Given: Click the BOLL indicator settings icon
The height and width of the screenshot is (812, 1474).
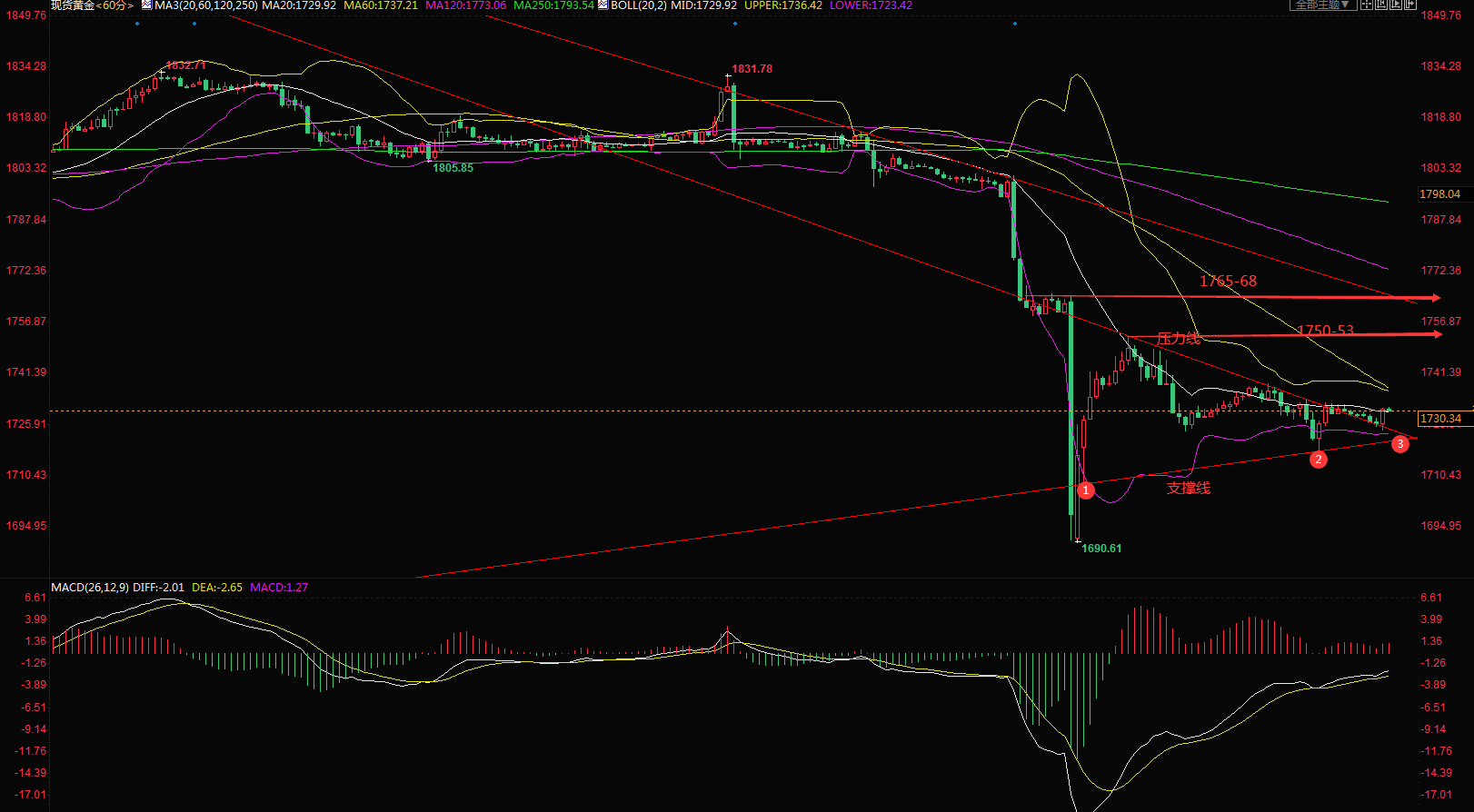Looking at the screenshot, I should [603, 5].
